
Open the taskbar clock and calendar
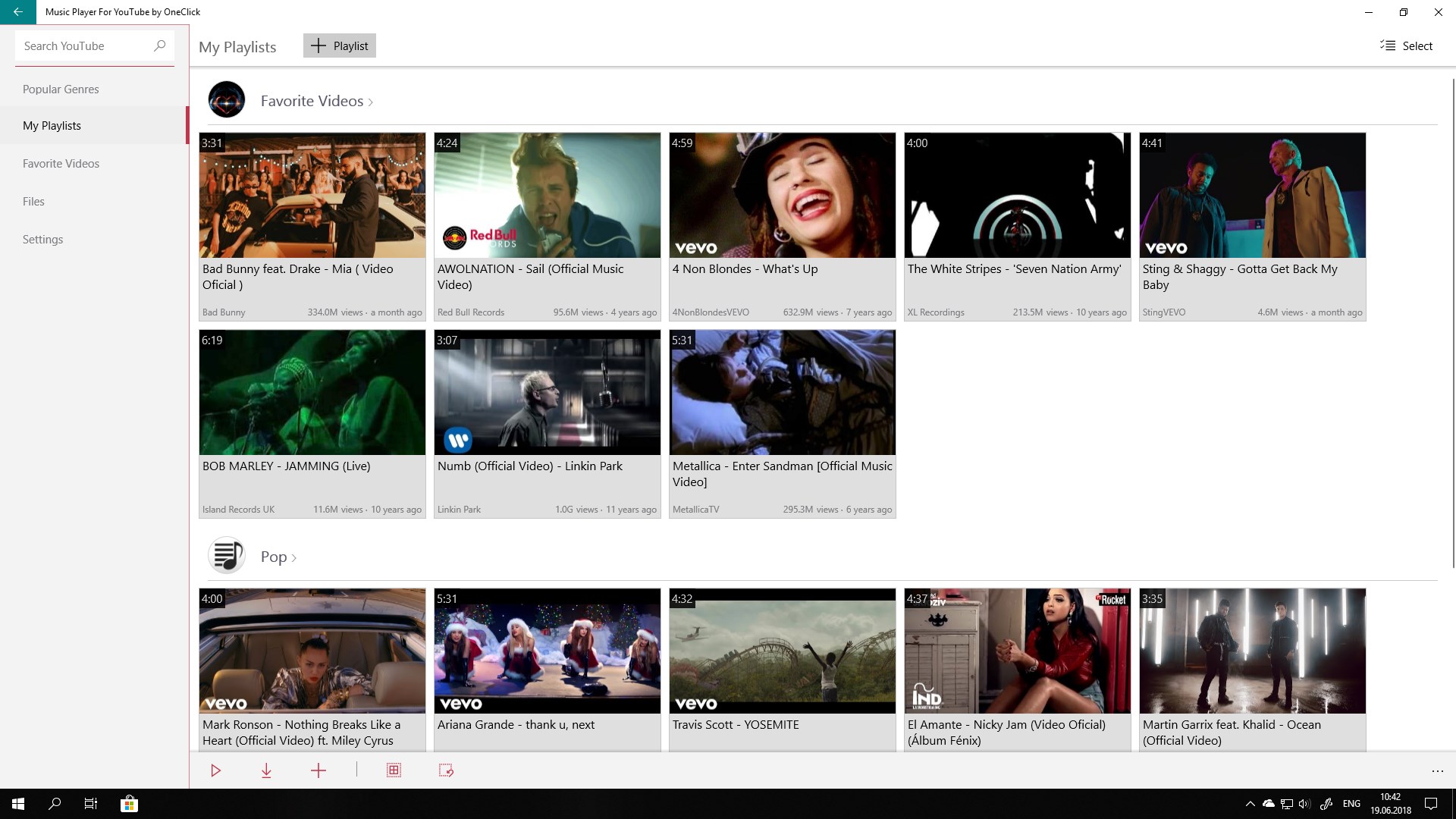pos(1391,804)
